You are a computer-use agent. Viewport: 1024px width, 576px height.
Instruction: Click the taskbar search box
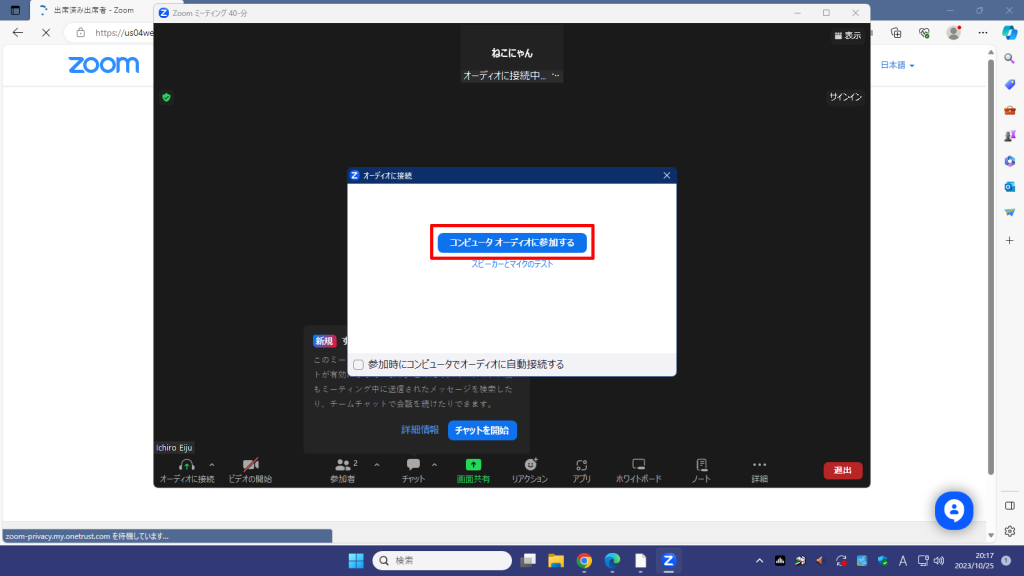click(442, 560)
